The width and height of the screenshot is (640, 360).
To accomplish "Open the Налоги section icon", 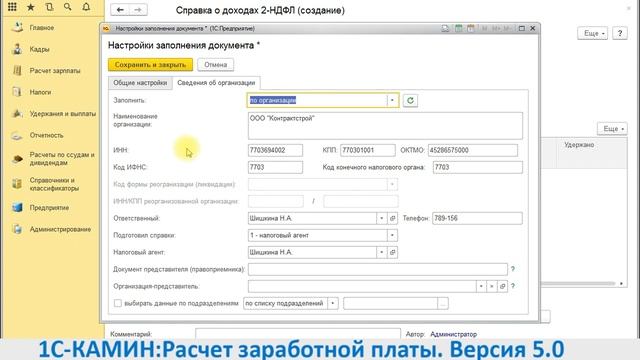I will (x=17, y=92).
